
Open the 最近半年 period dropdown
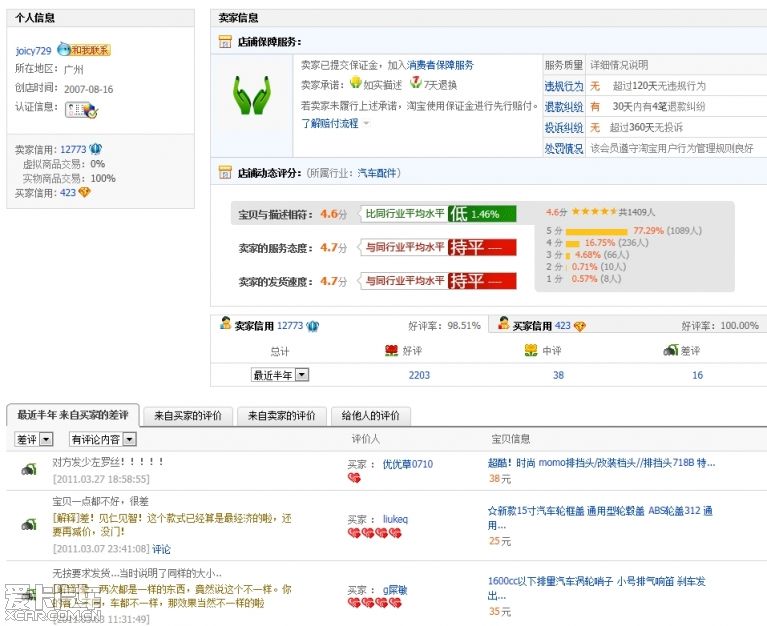(x=280, y=375)
